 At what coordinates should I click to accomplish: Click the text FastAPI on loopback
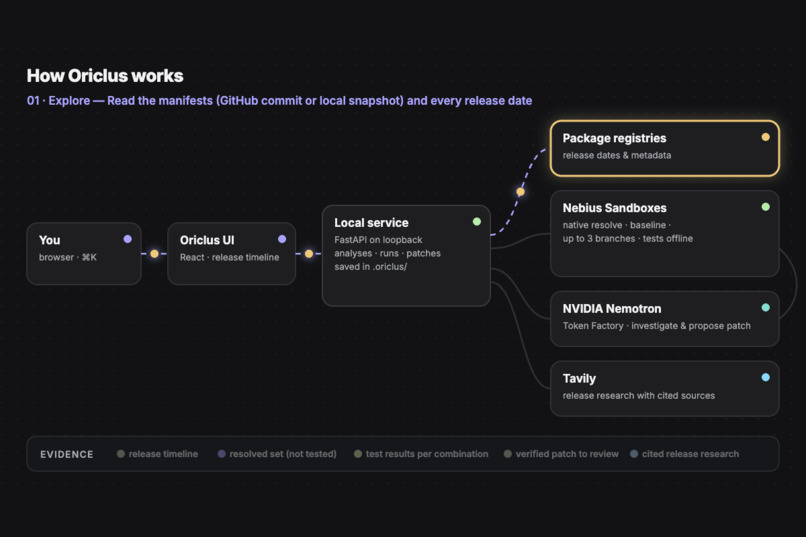pyautogui.click(x=378, y=240)
